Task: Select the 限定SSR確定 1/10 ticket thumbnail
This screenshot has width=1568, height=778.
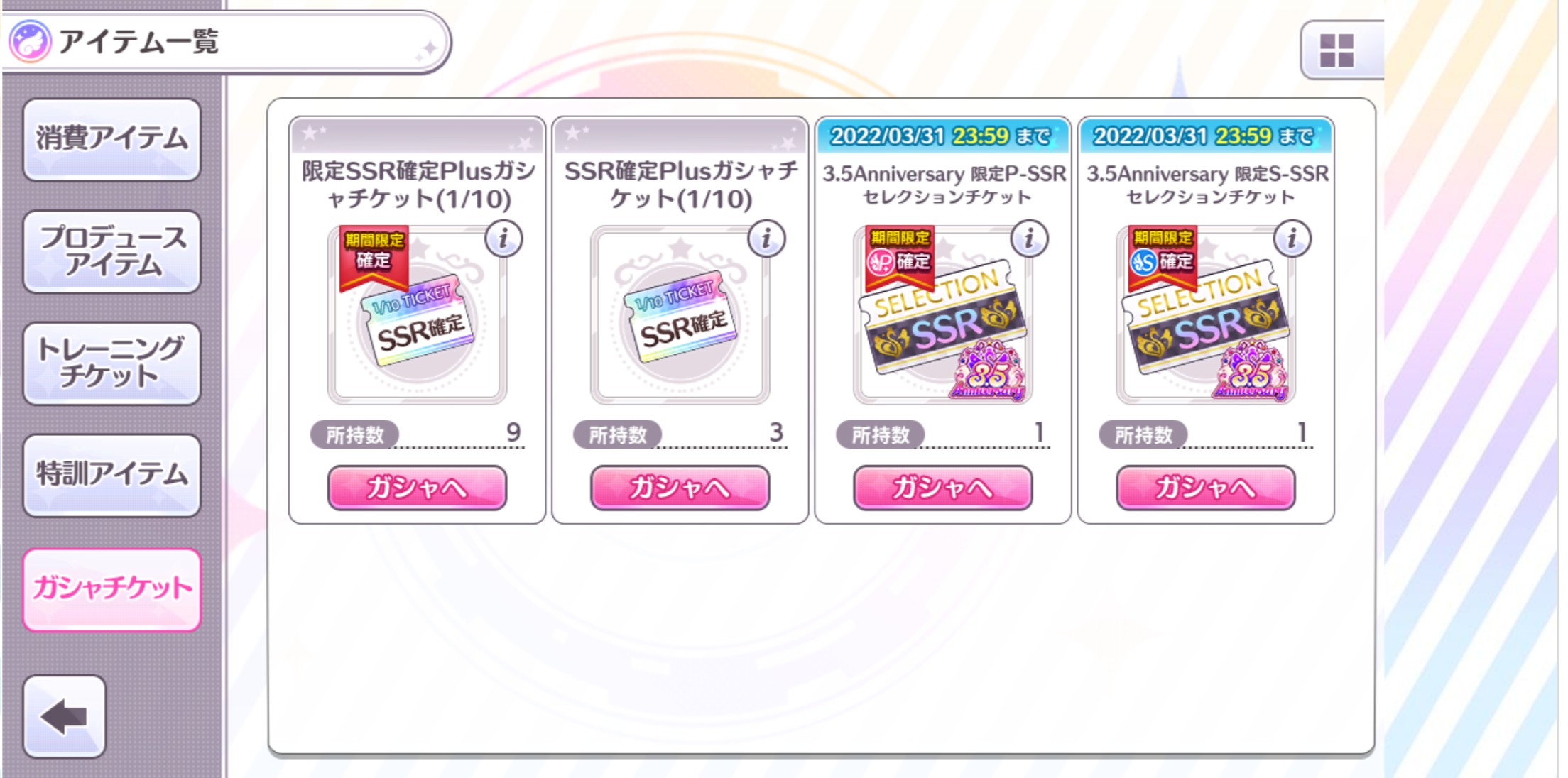Action: 418,315
